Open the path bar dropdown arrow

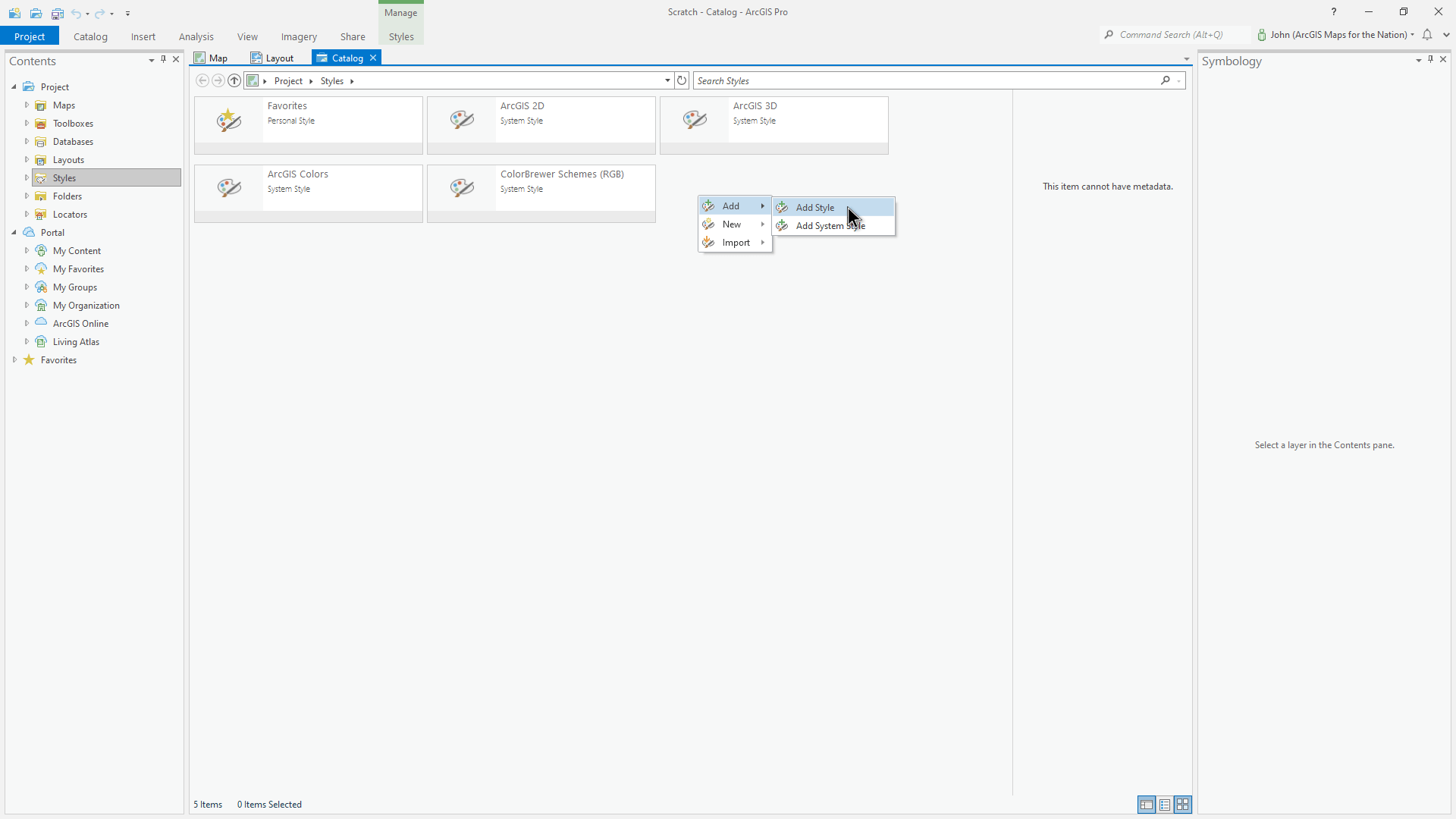[667, 80]
